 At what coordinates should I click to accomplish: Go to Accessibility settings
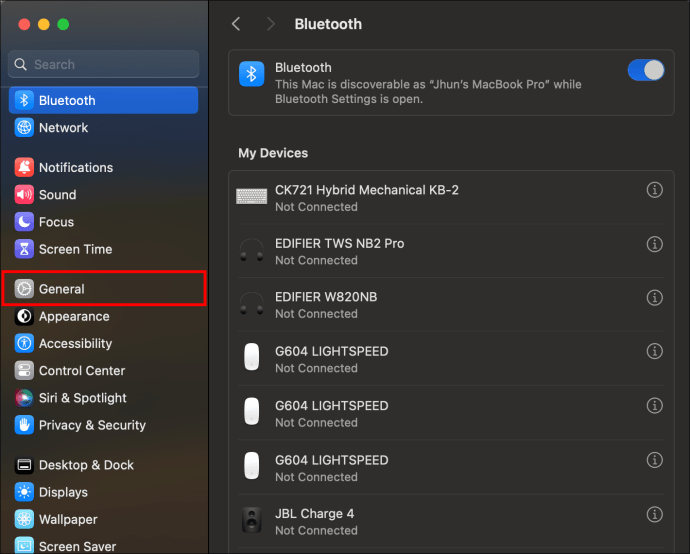click(x=75, y=343)
